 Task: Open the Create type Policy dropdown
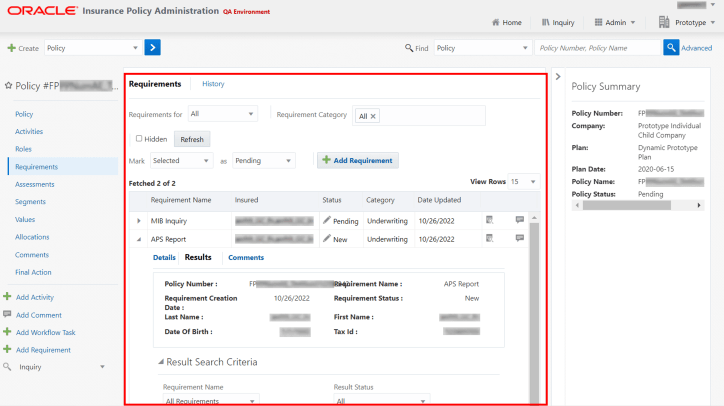(x=92, y=48)
